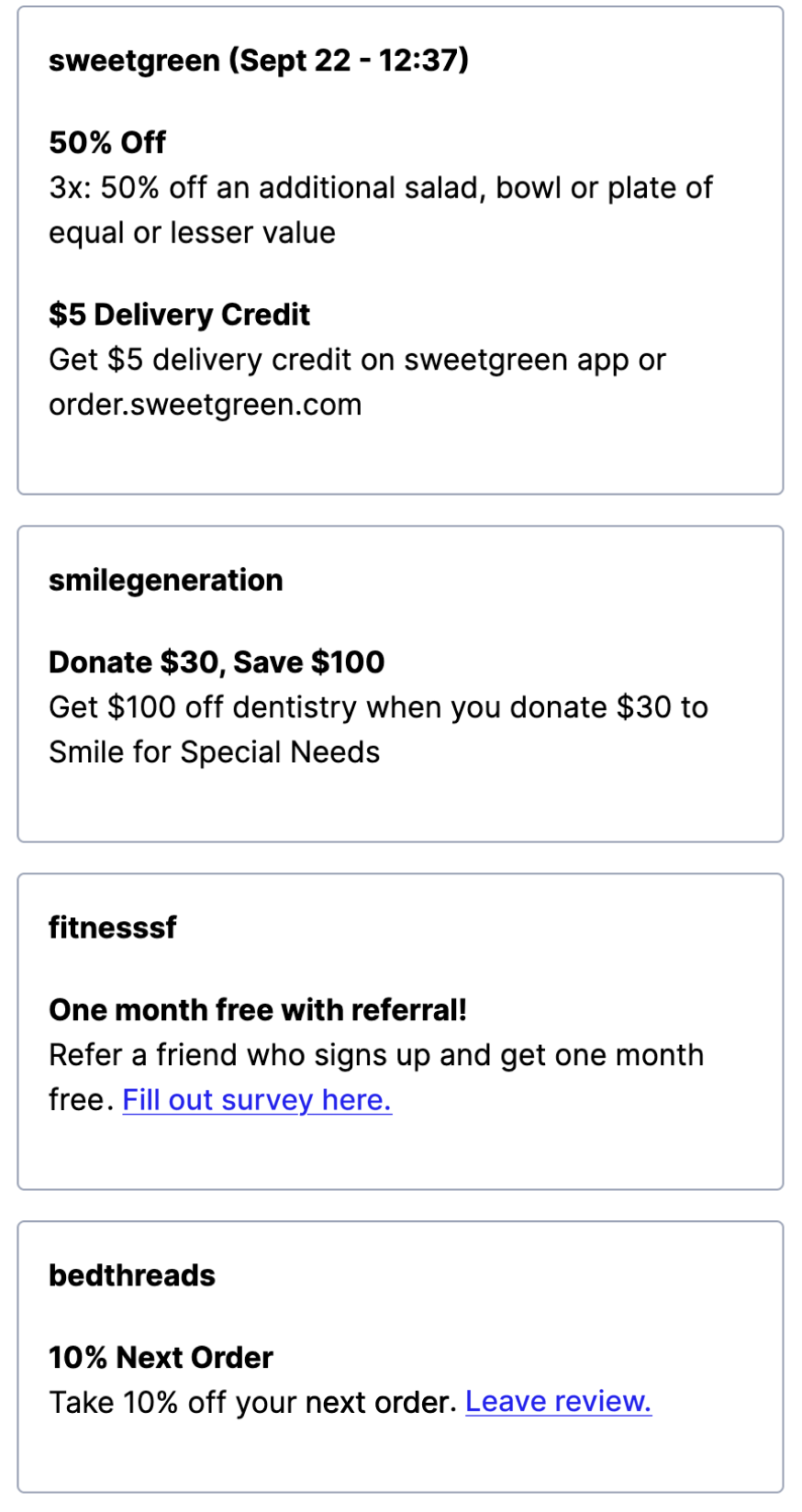Open the Leave review link
Screen dimensions: 802x1512
pos(558,1402)
